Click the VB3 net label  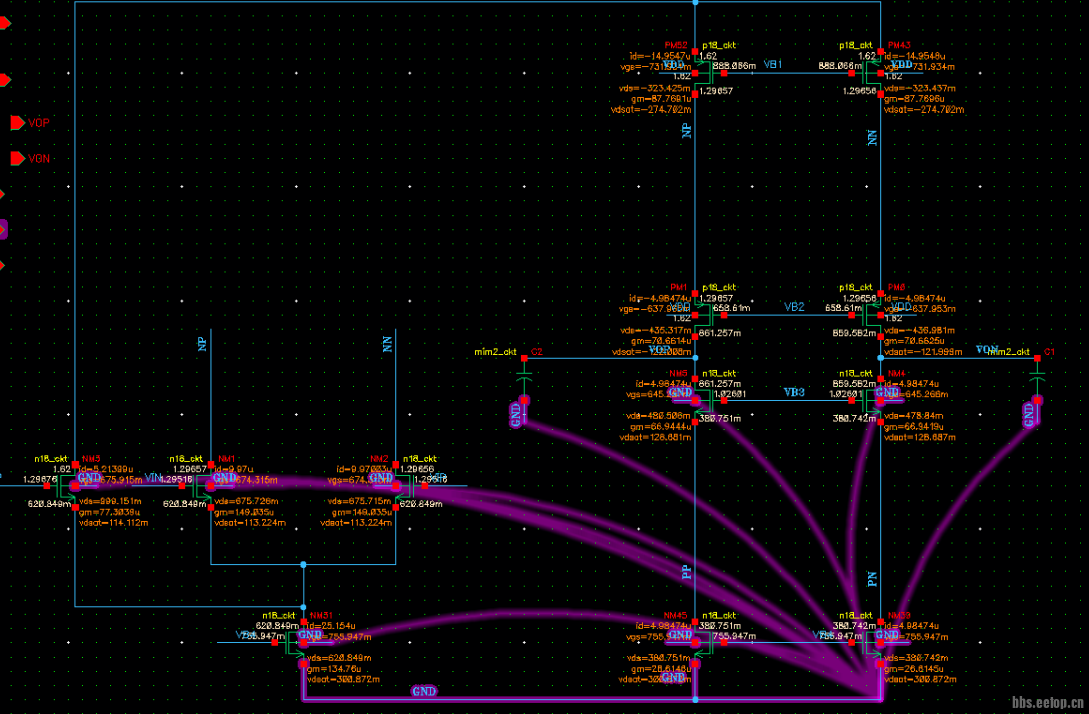pyautogui.click(x=794, y=393)
